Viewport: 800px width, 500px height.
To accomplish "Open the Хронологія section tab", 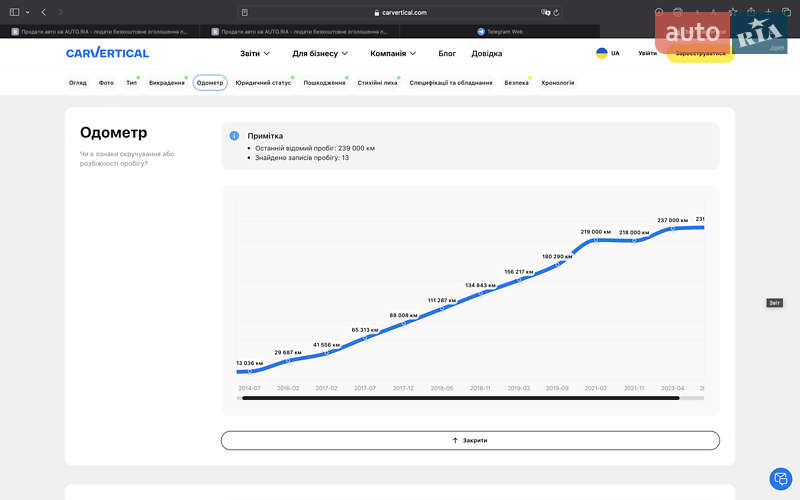I will [x=557, y=83].
